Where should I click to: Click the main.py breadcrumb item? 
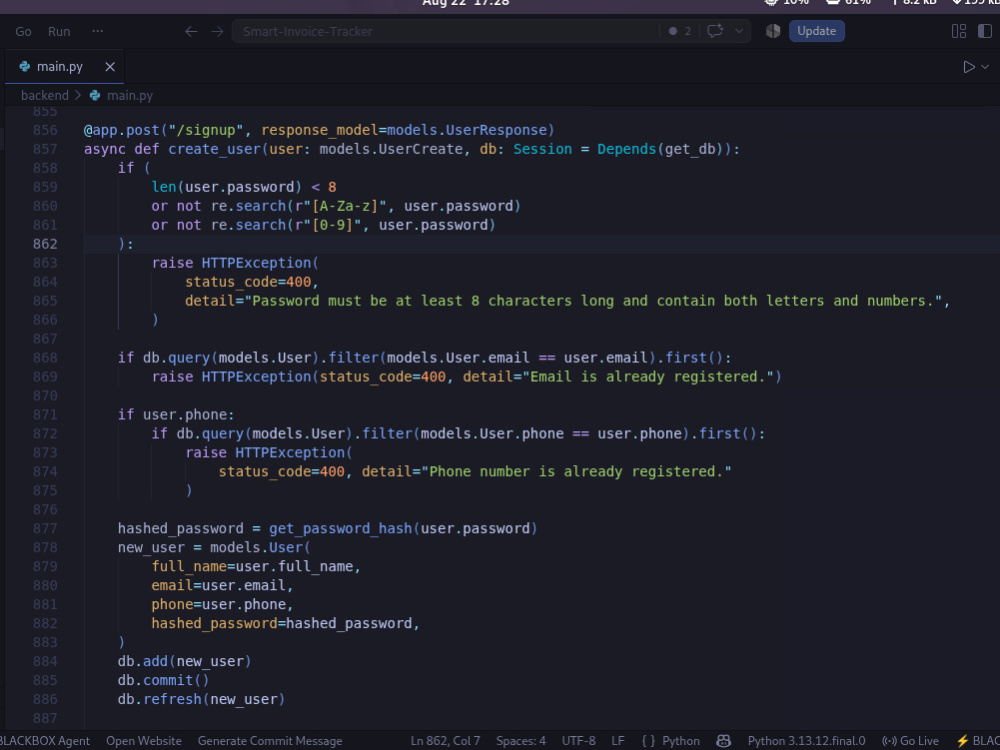pyautogui.click(x=129, y=95)
